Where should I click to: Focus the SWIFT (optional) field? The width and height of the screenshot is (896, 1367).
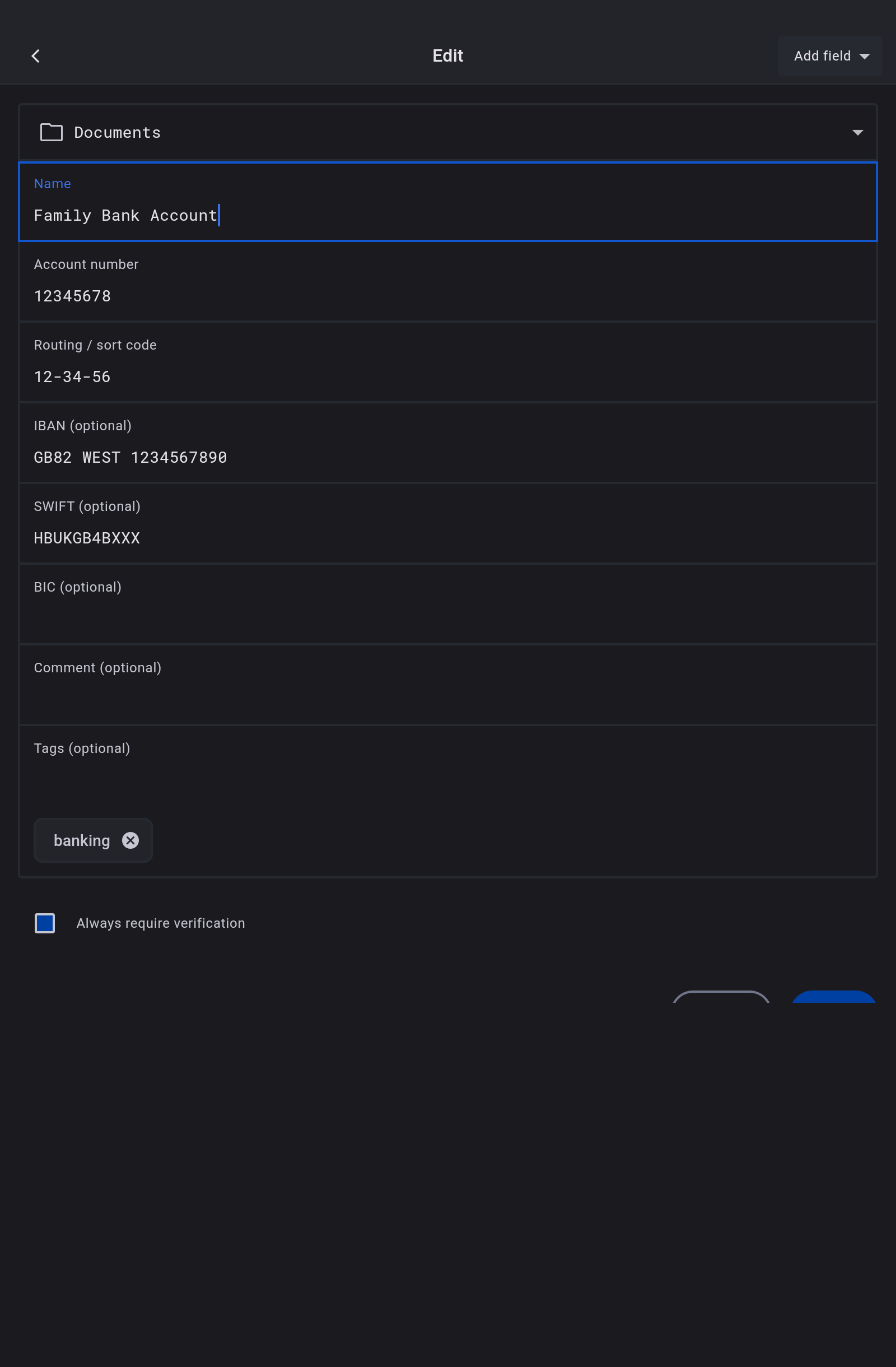point(447,538)
